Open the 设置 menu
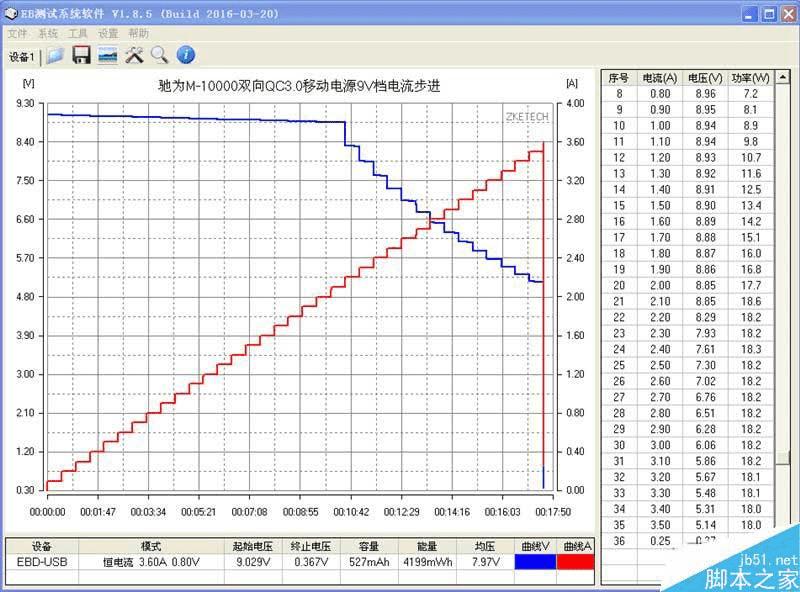Viewport: 800px width, 592px height. [x=108, y=34]
